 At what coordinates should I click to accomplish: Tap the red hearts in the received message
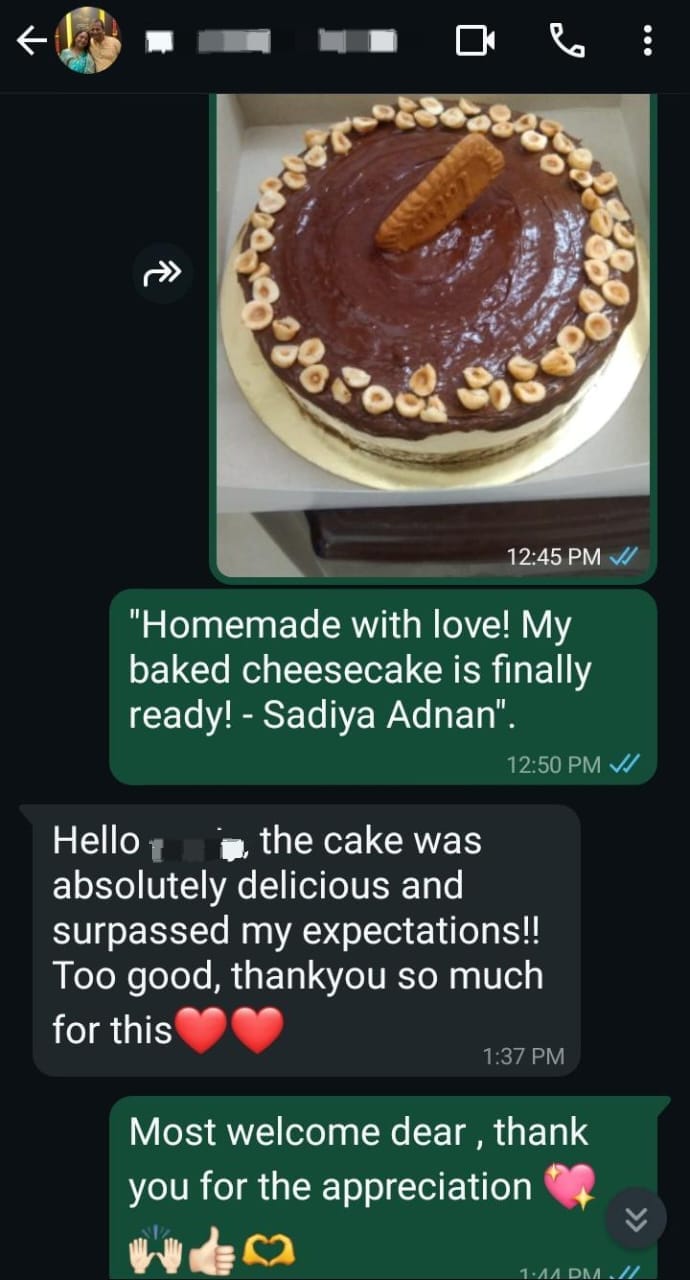tap(229, 1031)
